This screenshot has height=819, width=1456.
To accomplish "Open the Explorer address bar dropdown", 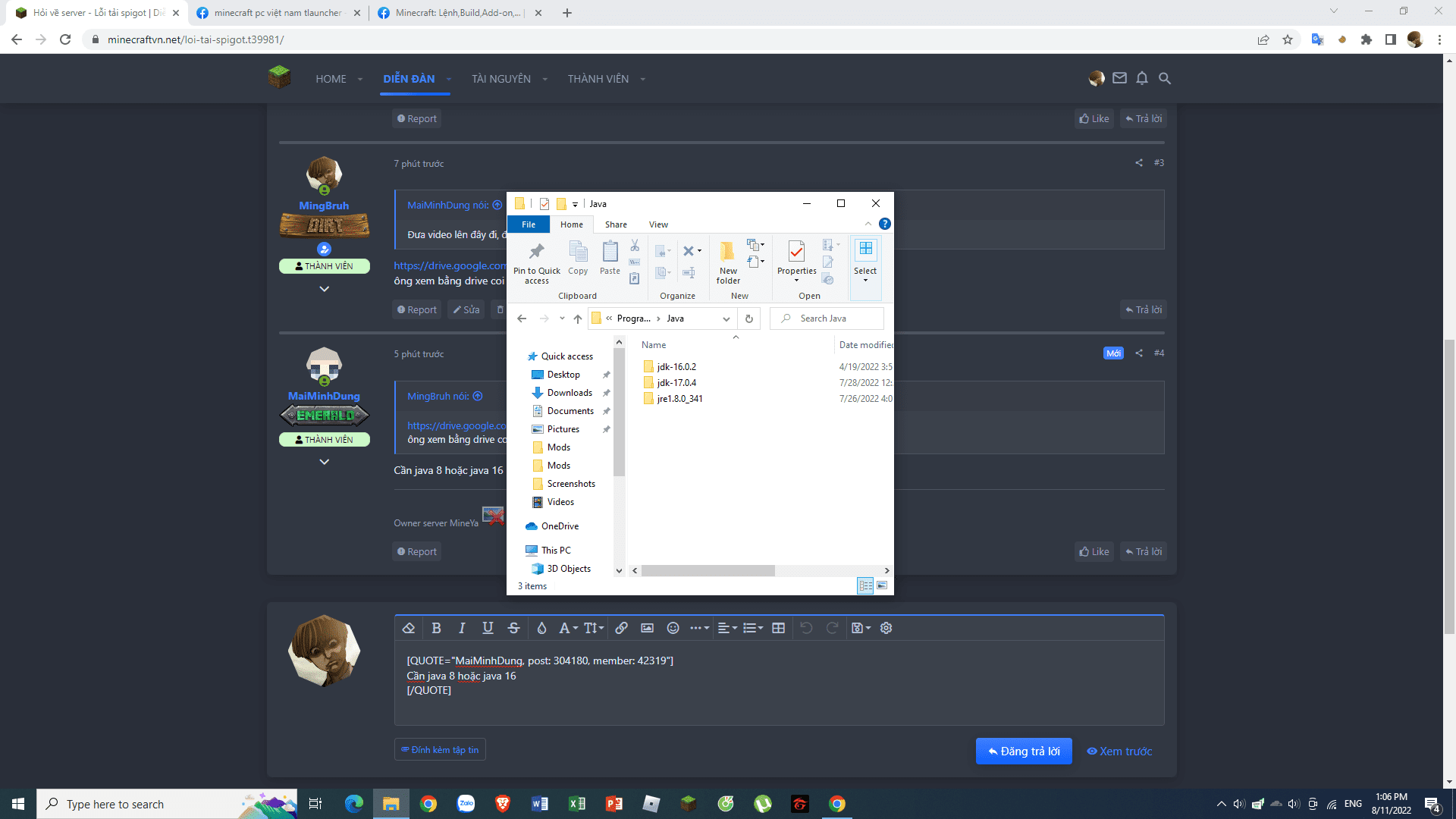I will [x=726, y=318].
